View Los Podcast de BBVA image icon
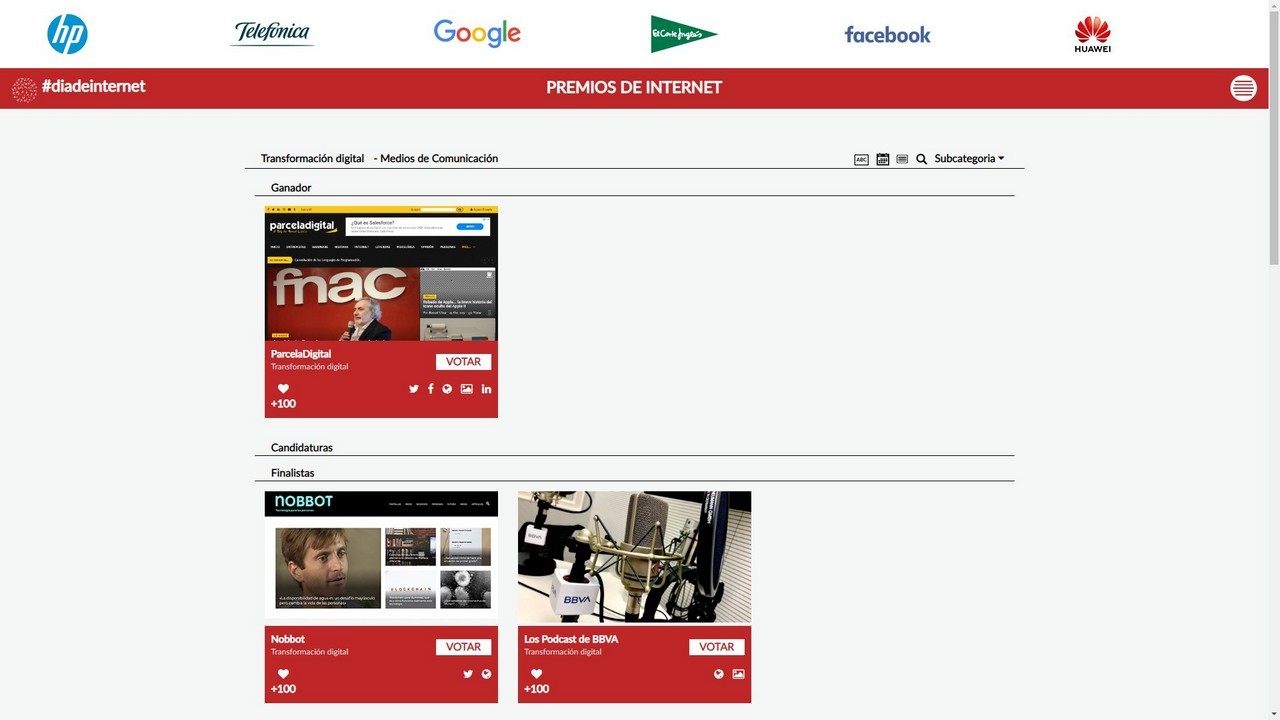The height and width of the screenshot is (720, 1280). [738, 674]
